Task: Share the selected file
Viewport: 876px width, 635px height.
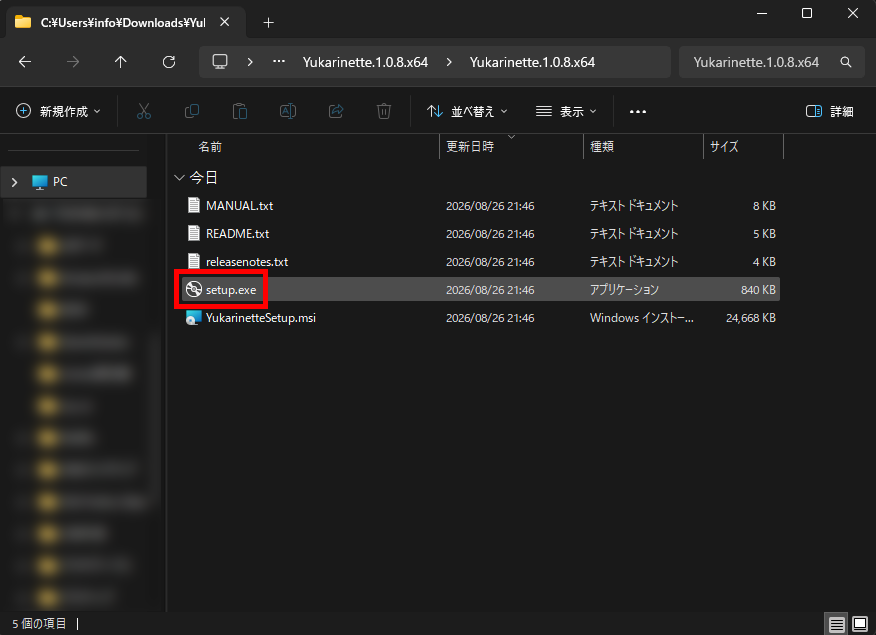Action: tap(336, 111)
